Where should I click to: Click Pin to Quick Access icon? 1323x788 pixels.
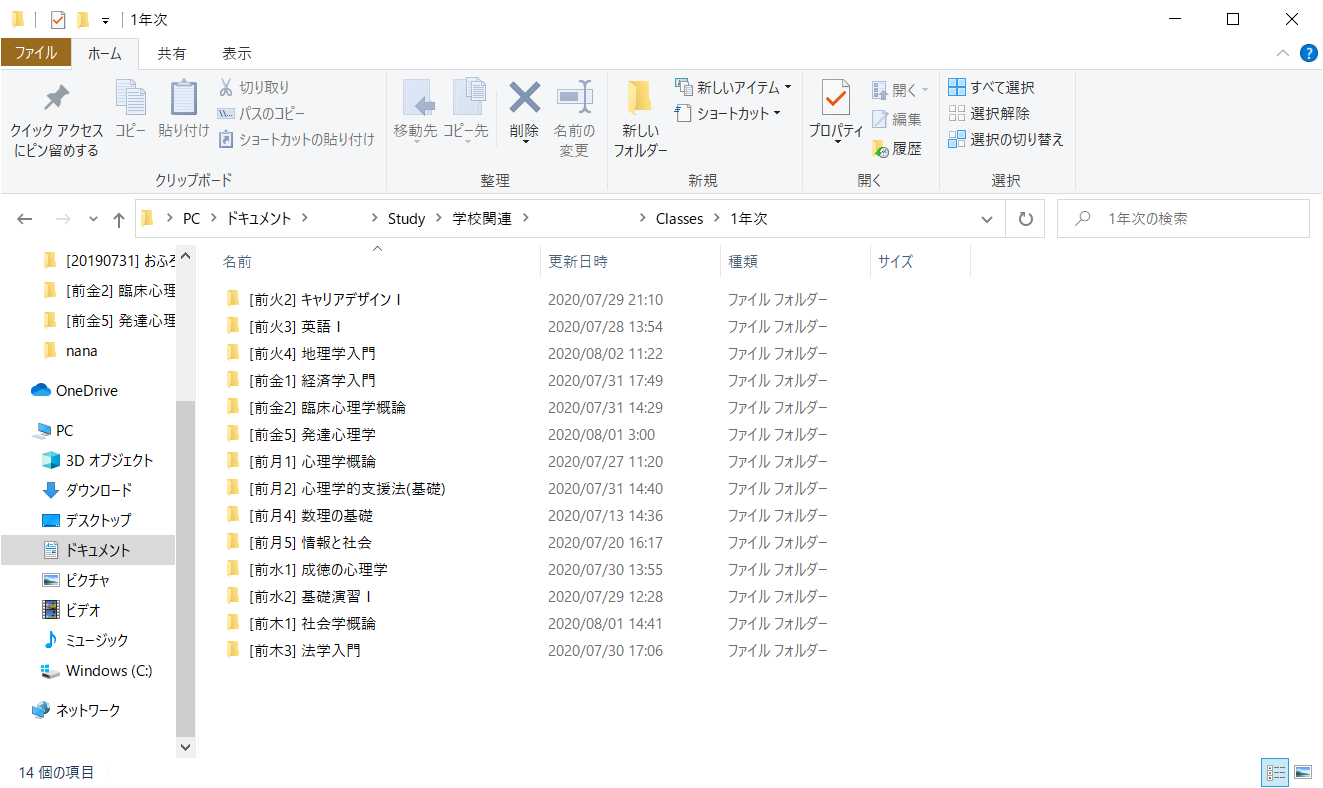click(x=56, y=100)
